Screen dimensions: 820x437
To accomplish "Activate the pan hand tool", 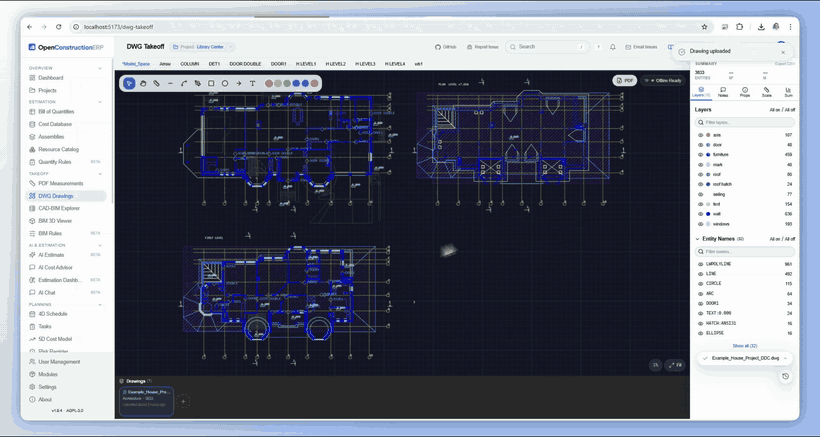I will (x=143, y=83).
